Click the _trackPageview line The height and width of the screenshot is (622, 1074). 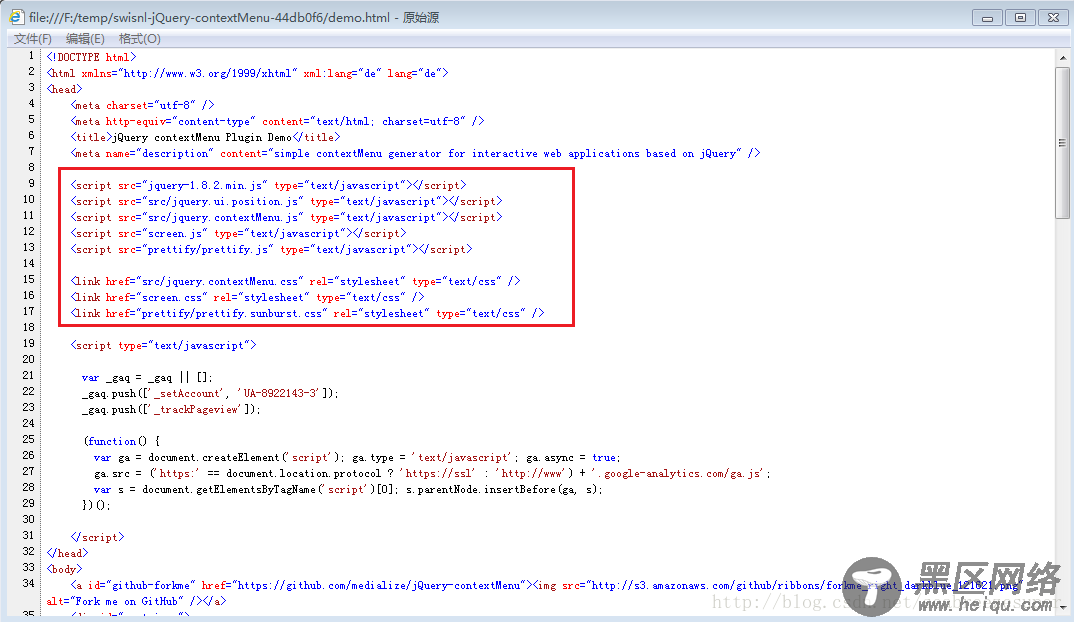[x=171, y=410]
